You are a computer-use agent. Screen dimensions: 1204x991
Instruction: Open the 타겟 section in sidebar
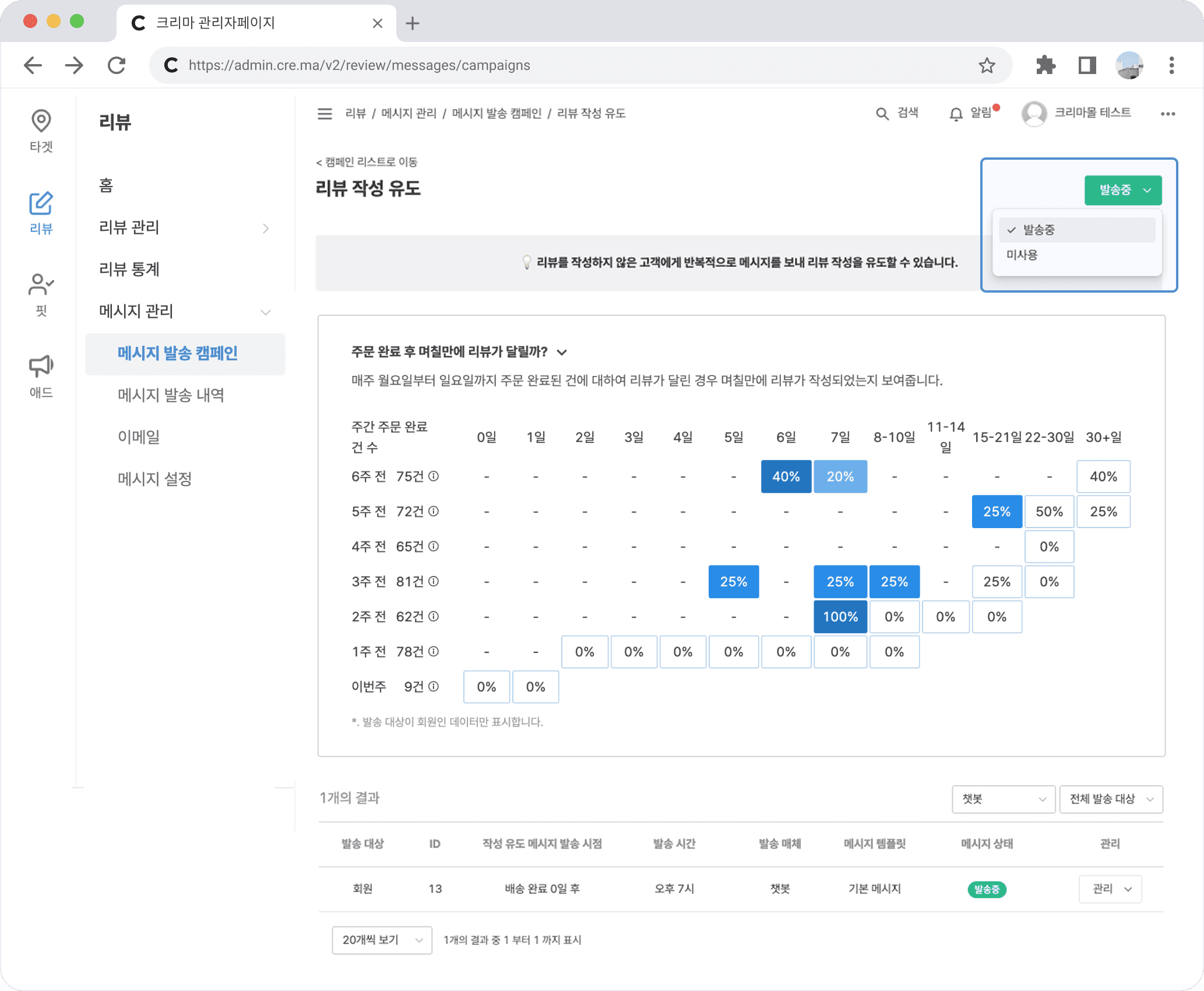41,131
